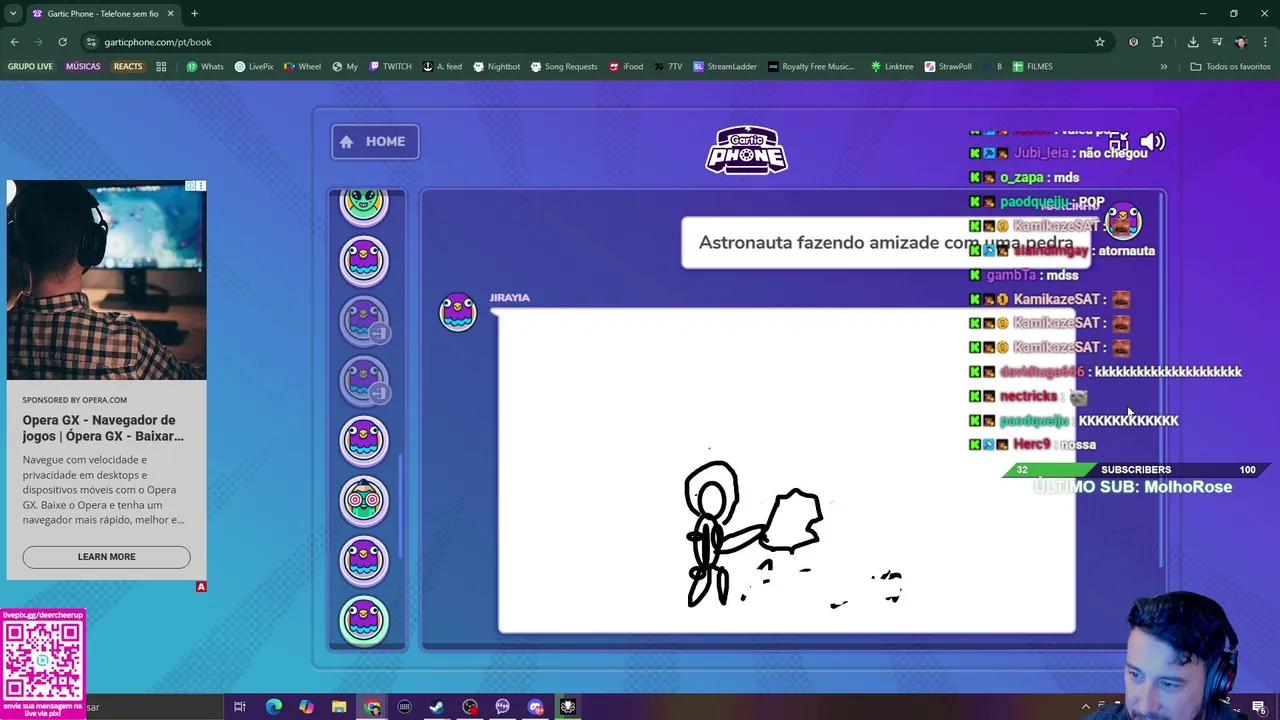1280x720 pixels.
Task: Bookmark this page with the star icon
Action: (x=1100, y=42)
